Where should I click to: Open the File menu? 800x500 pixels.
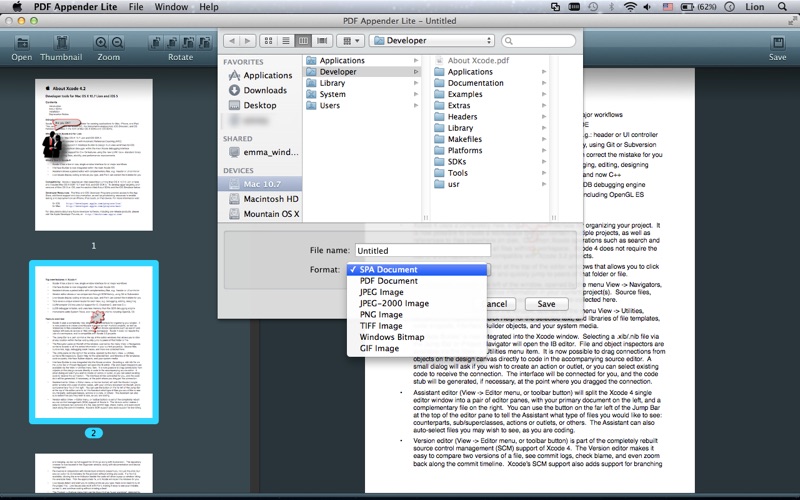point(136,7)
